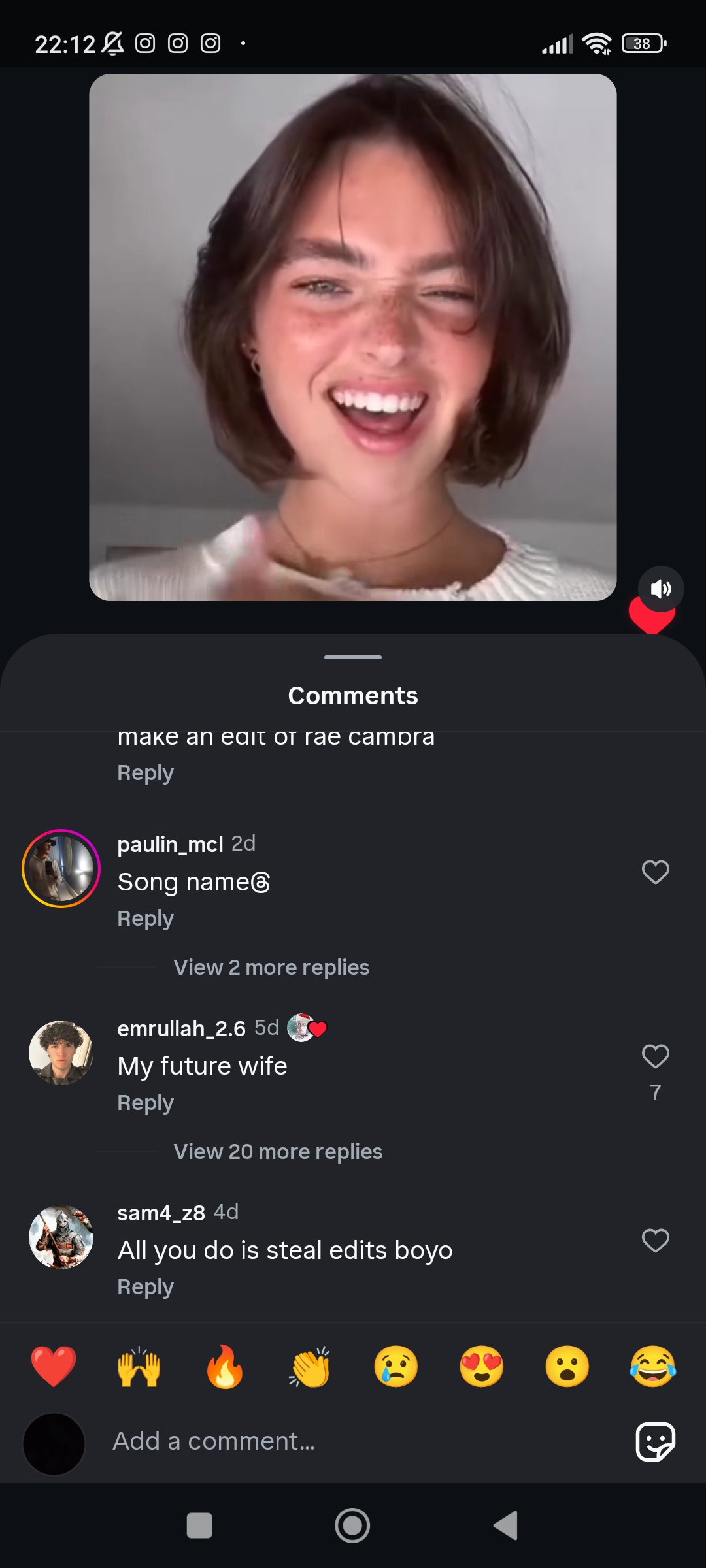Screen dimensions: 706x1568
Task: Mute the video sound
Action: (x=661, y=589)
